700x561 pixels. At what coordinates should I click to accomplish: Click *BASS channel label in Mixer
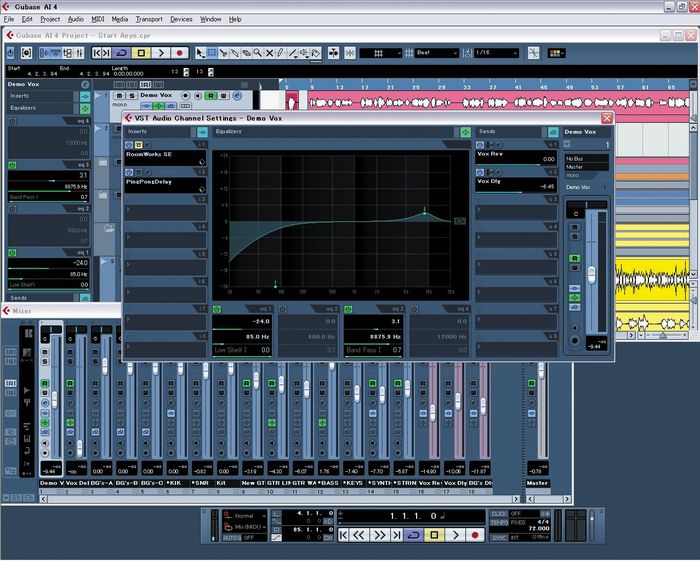click(328, 483)
